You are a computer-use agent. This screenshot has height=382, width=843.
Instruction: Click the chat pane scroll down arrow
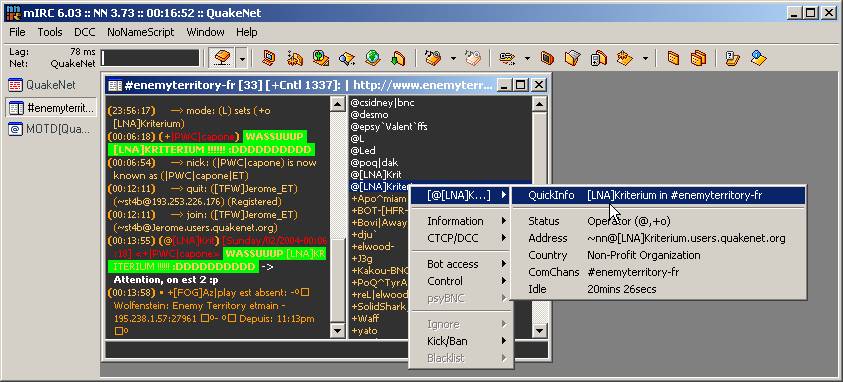click(x=338, y=330)
